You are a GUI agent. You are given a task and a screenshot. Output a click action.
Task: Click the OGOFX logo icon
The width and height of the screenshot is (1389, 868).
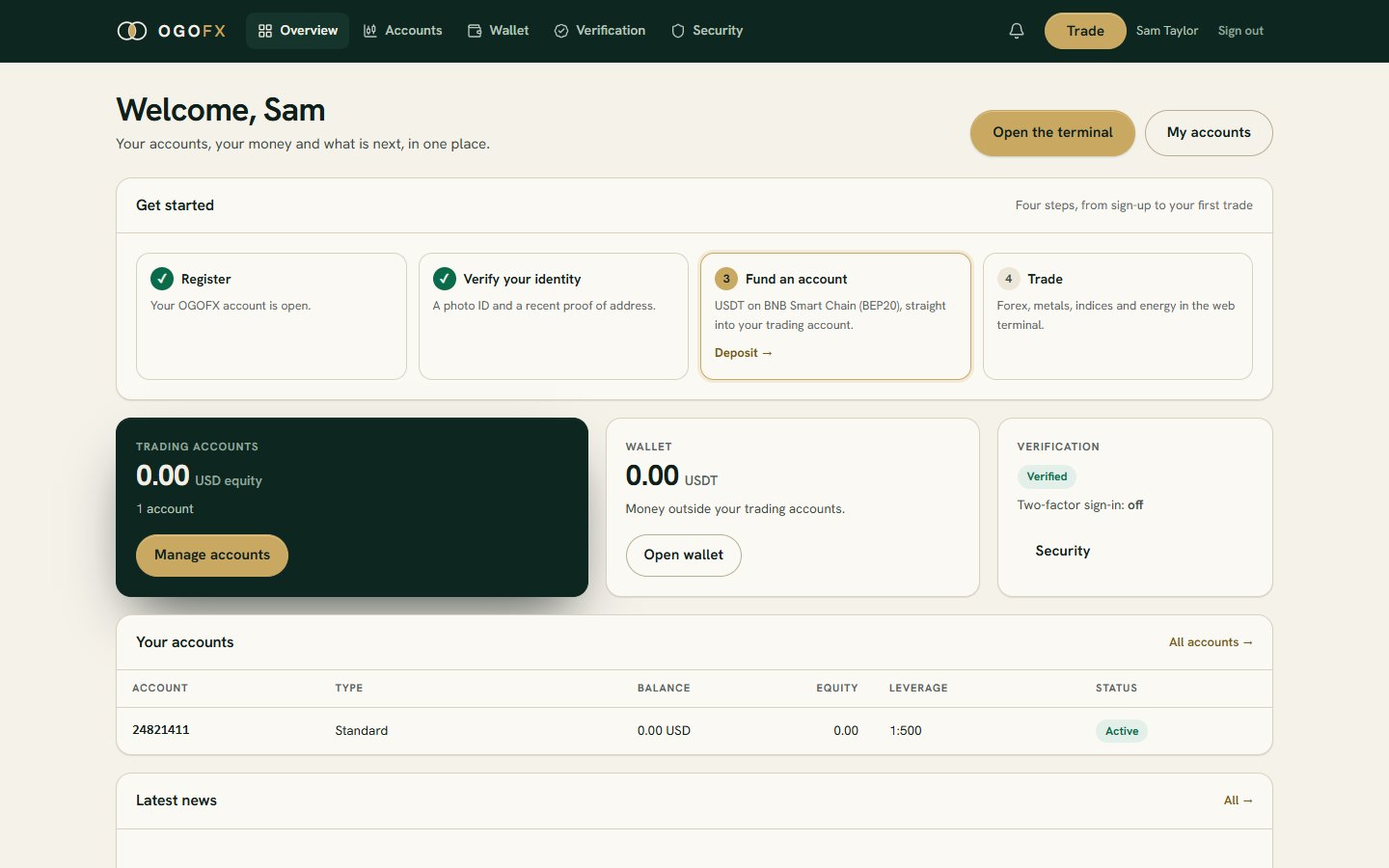point(132,31)
